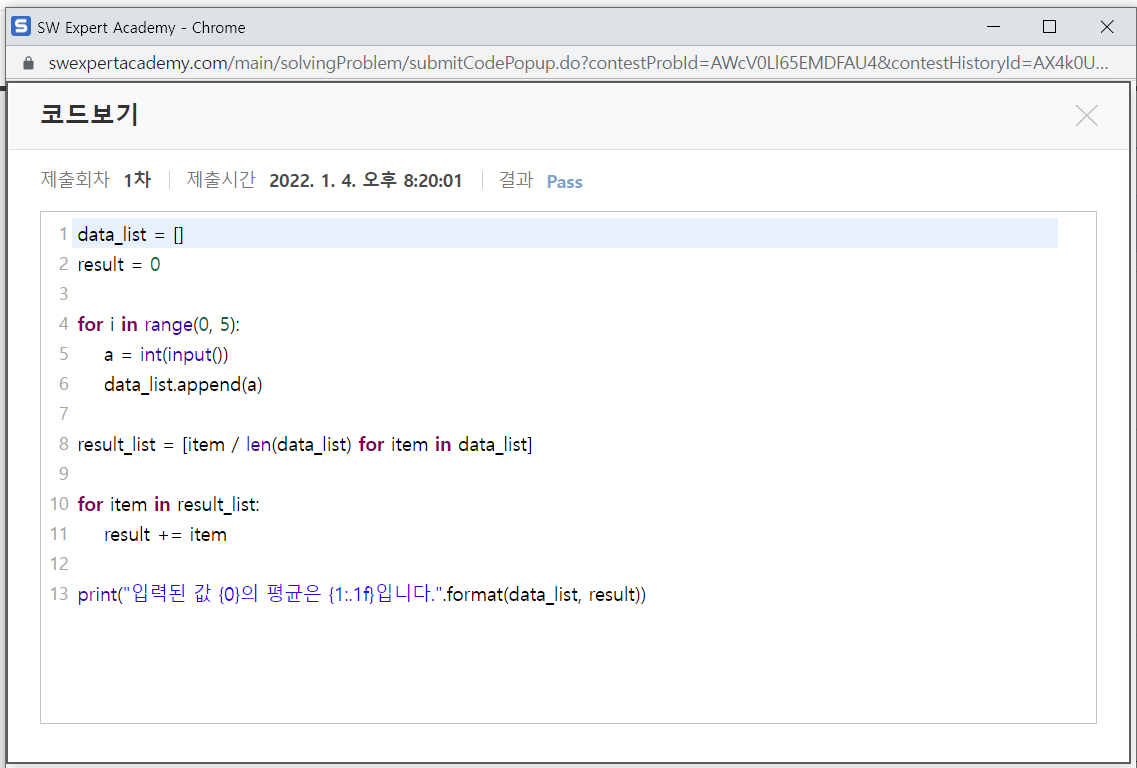Close the Chrome window
Viewport: 1137px width, 768px height.
1107,27
